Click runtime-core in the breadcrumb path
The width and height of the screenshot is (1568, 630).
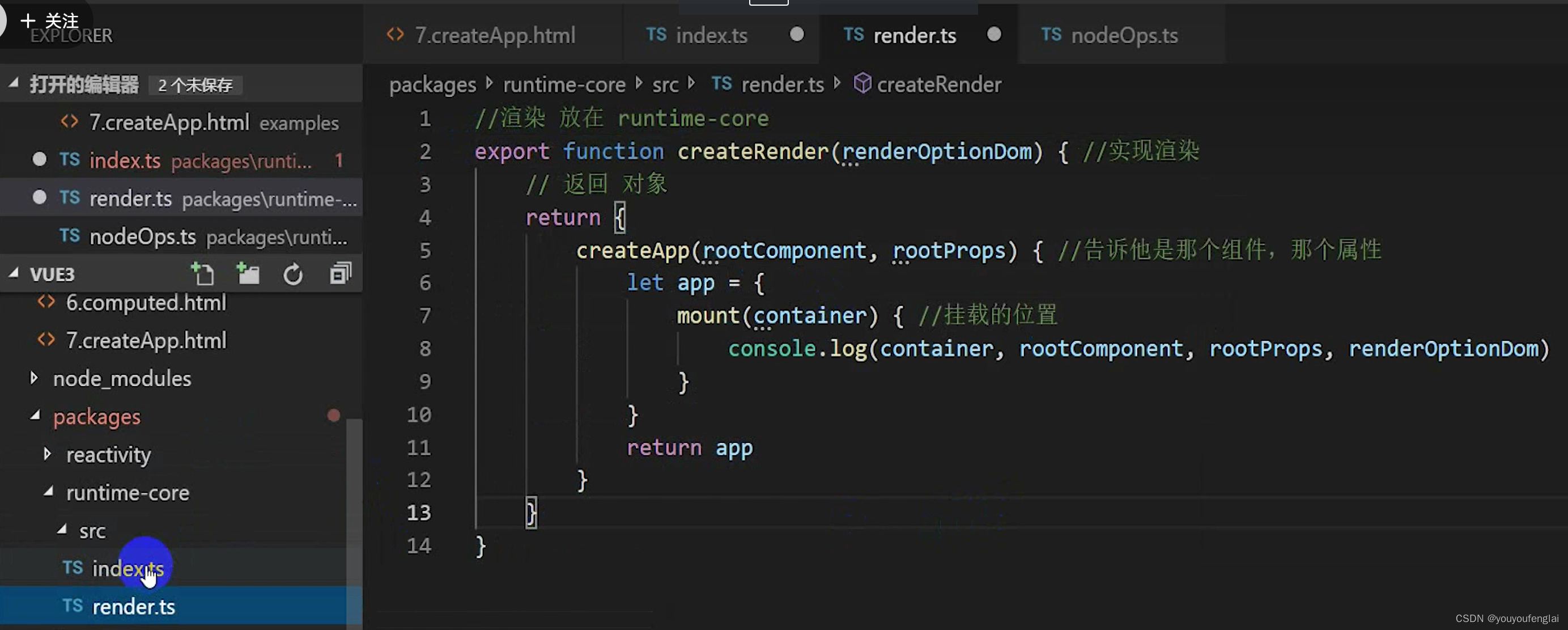point(564,84)
